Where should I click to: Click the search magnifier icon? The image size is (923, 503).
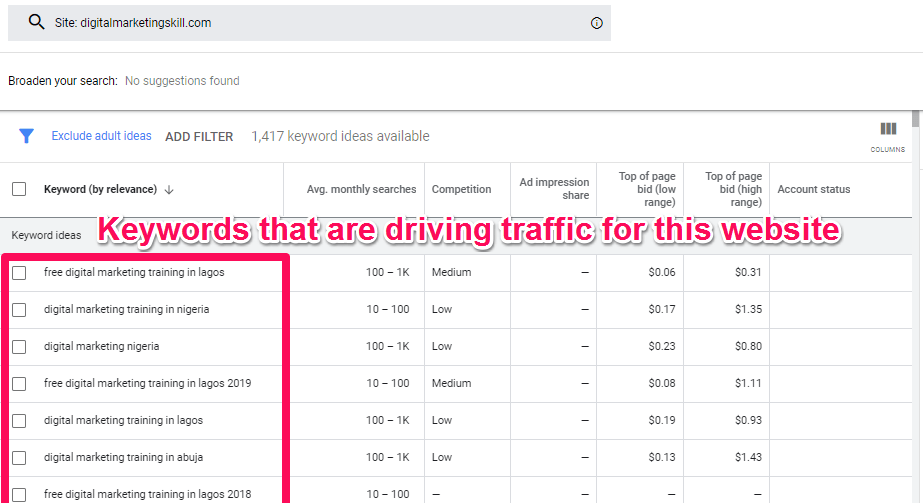(x=37, y=22)
